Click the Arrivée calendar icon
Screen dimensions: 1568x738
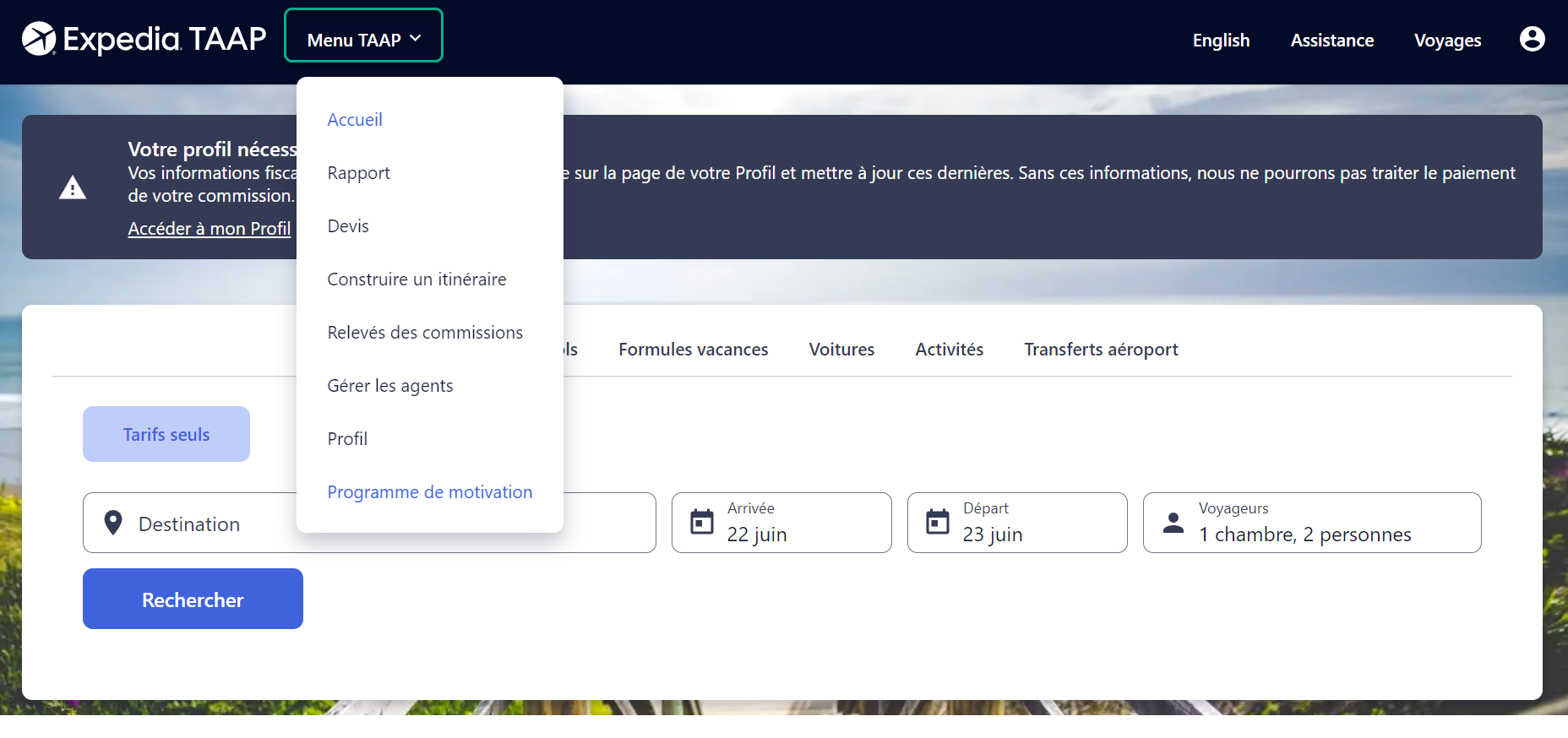click(702, 522)
